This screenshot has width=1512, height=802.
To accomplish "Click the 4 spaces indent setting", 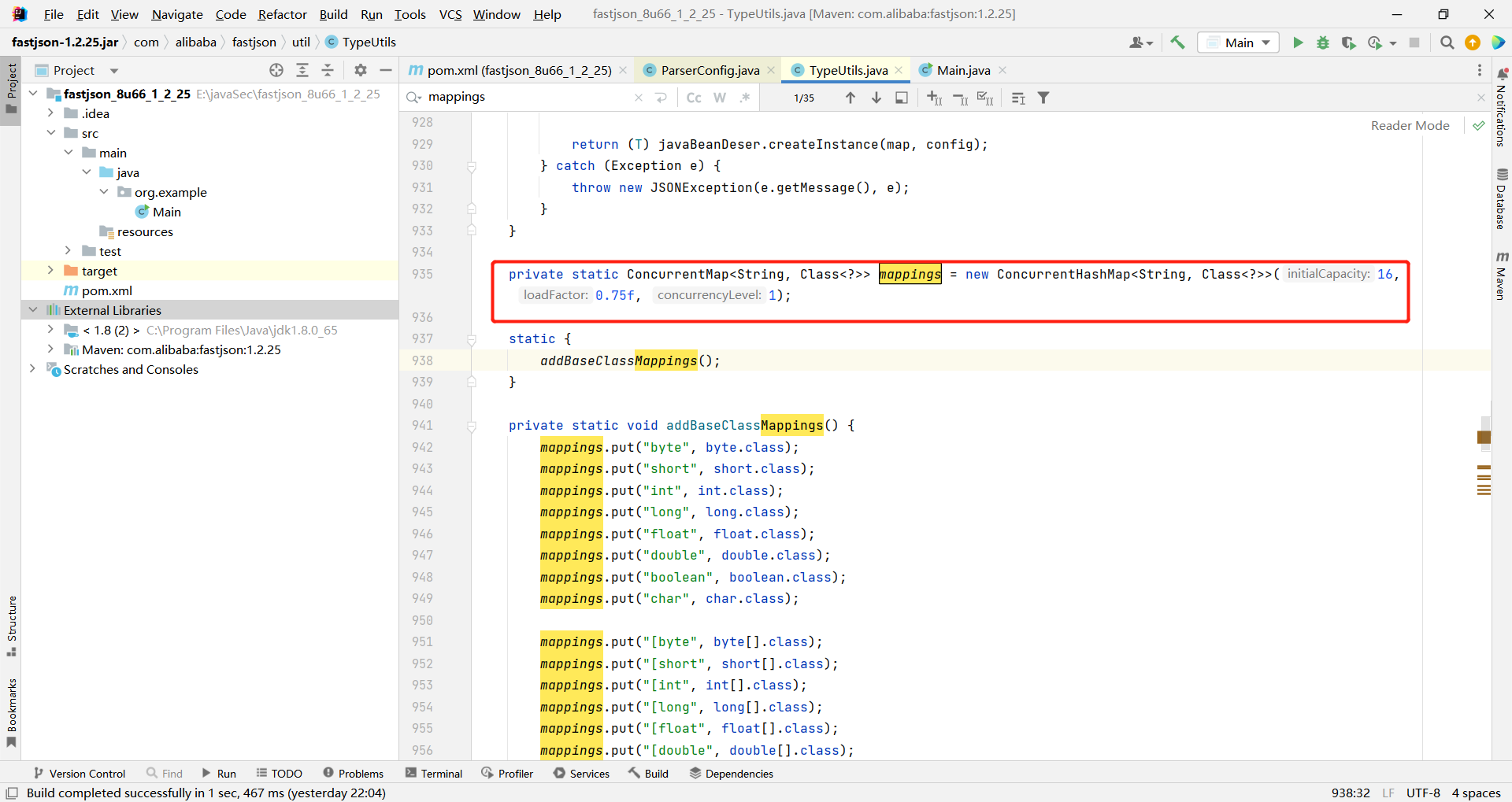I will (x=1476, y=793).
